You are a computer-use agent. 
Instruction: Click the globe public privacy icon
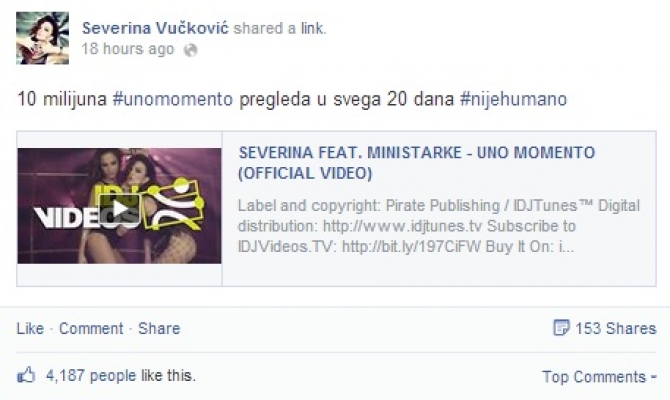(190, 50)
